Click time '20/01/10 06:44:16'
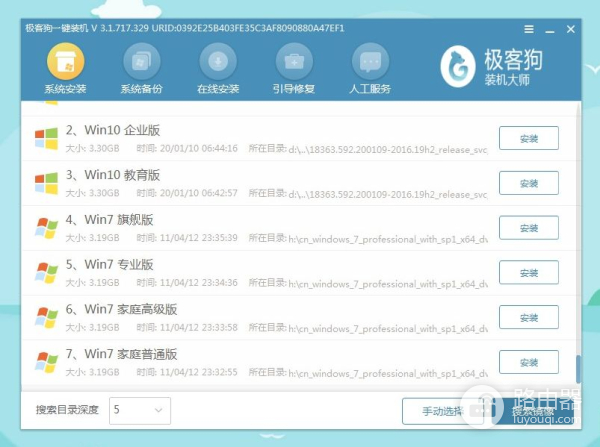Viewport: 600px width, 447px height. tap(199, 148)
